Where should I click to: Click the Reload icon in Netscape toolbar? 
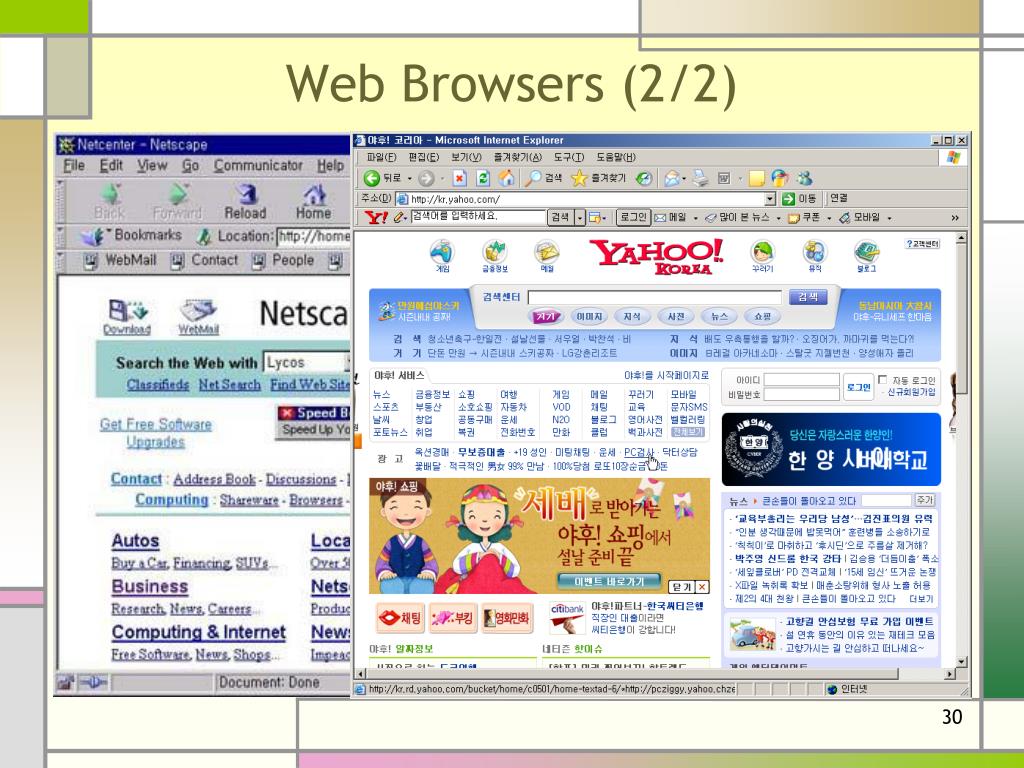[246, 194]
